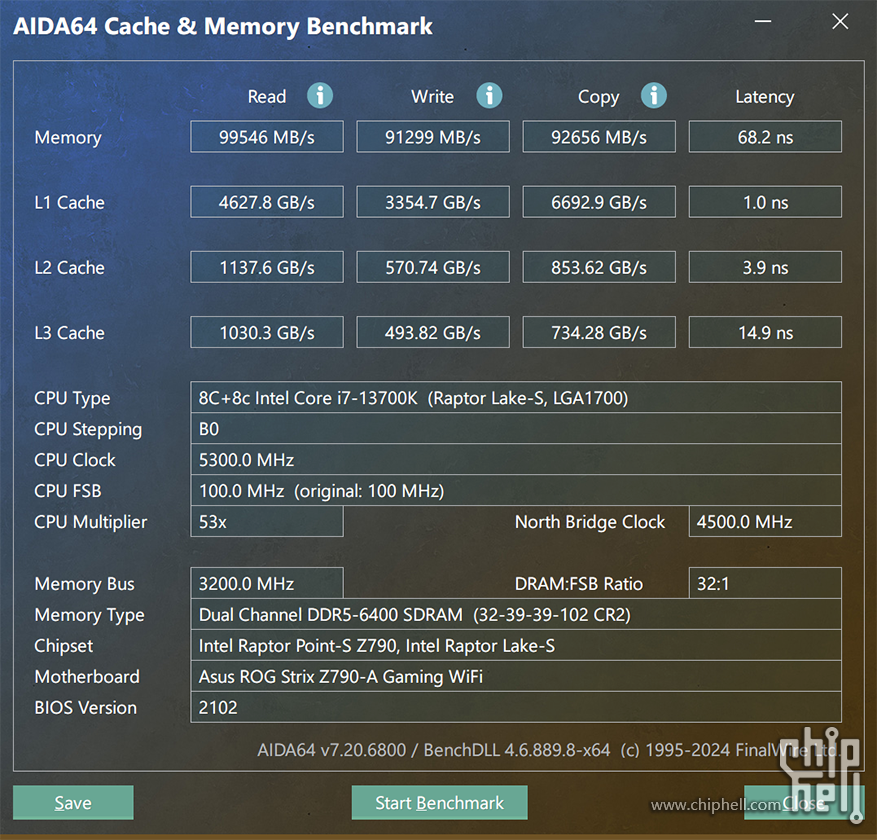The image size is (877, 840).
Task: Click the AIDA64 Cache & Memory Benchmark title
Action: (x=223, y=26)
